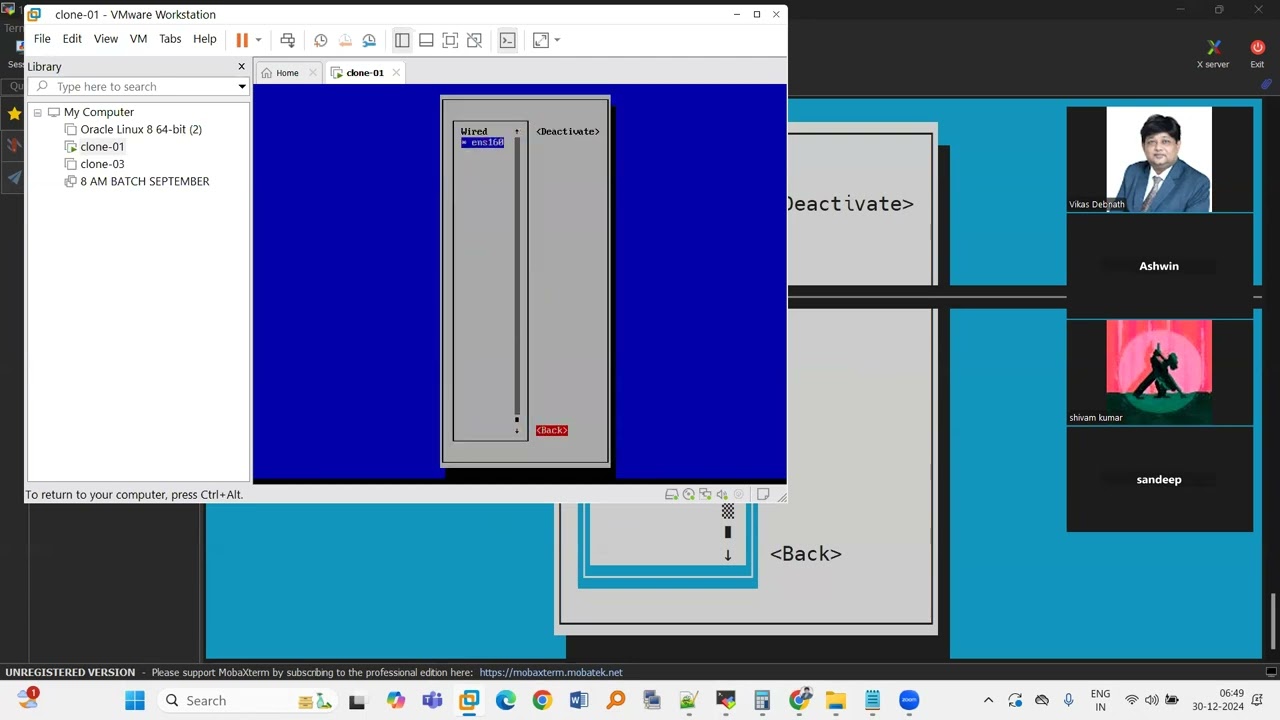Click the CD/DVD drive status icon

(689, 494)
